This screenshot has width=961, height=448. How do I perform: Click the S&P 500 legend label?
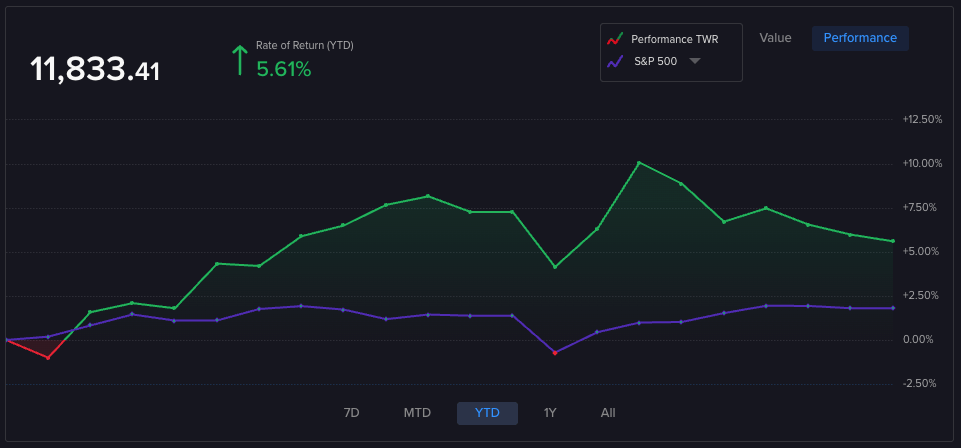click(x=656, y=61)
